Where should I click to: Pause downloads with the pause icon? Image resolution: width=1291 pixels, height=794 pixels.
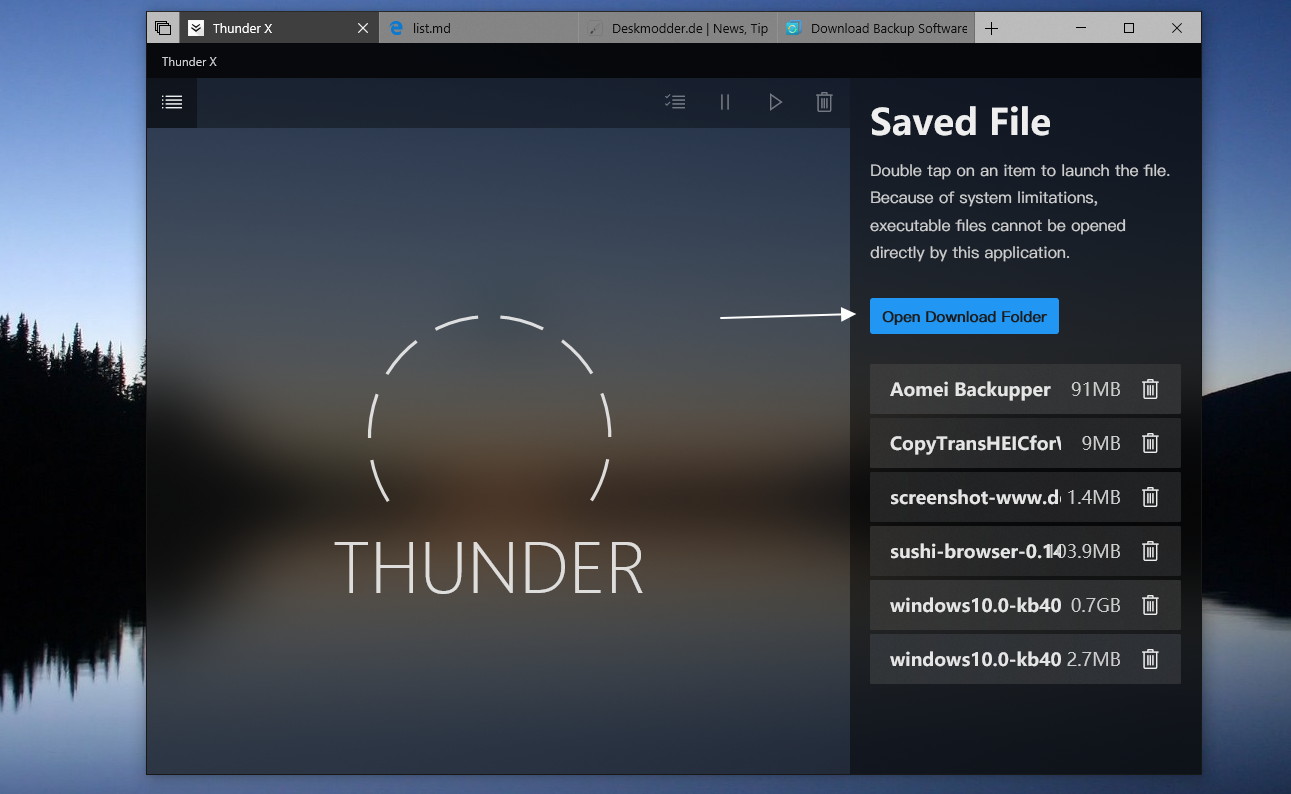click(x=725, y=102)
